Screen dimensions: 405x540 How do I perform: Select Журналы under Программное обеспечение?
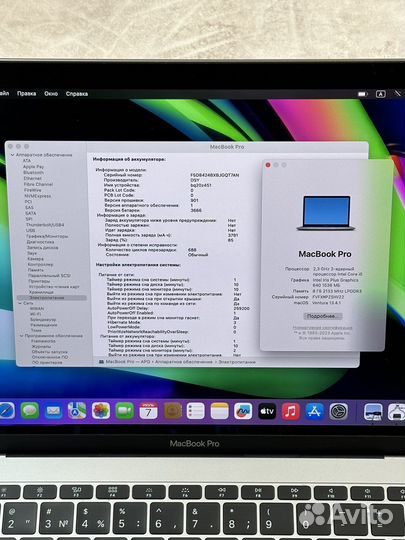pos(41,346)
